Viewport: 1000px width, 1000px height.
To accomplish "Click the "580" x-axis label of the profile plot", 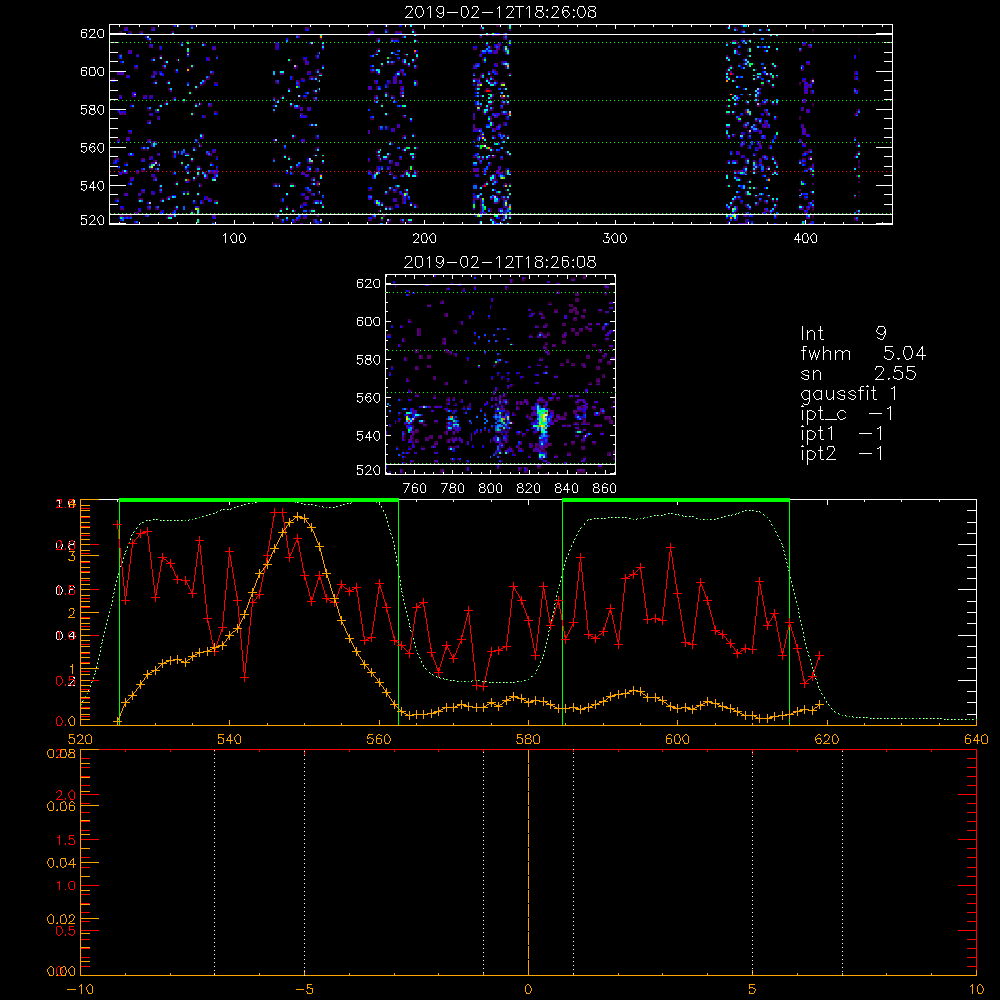I will 528,739.
